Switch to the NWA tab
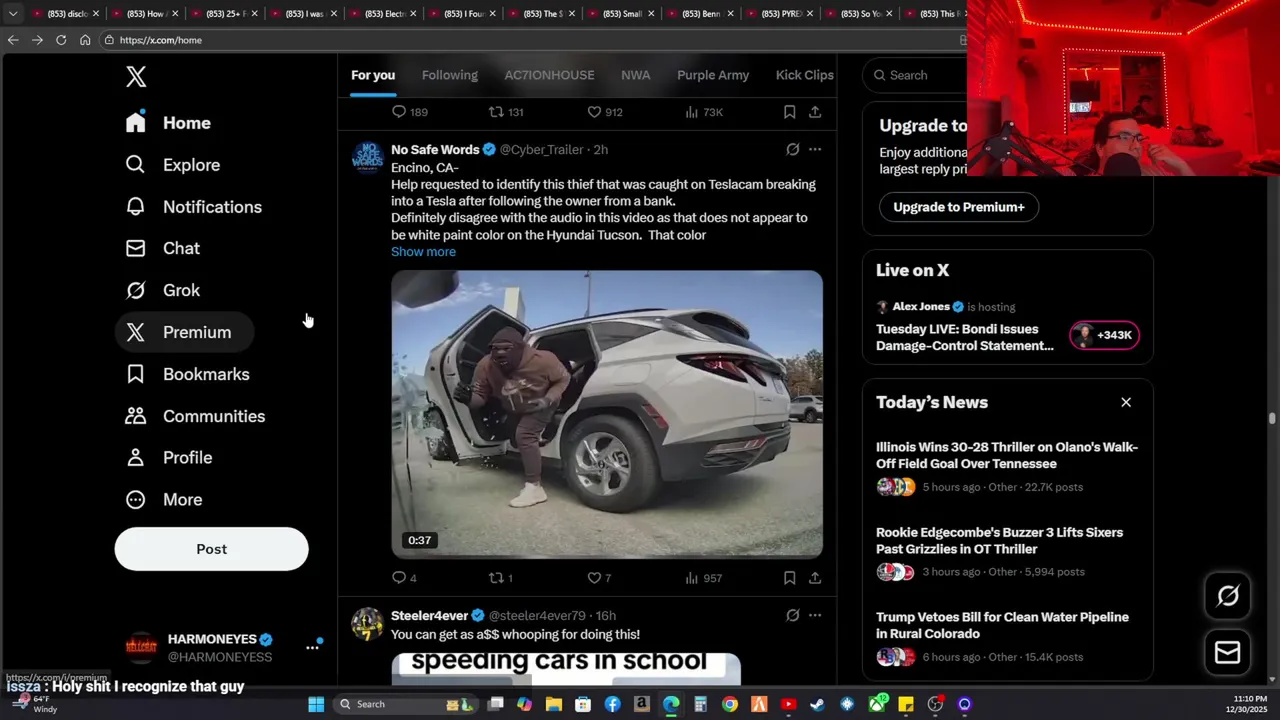This screenshot has width=1280, height=720. [x=635, y=75]
